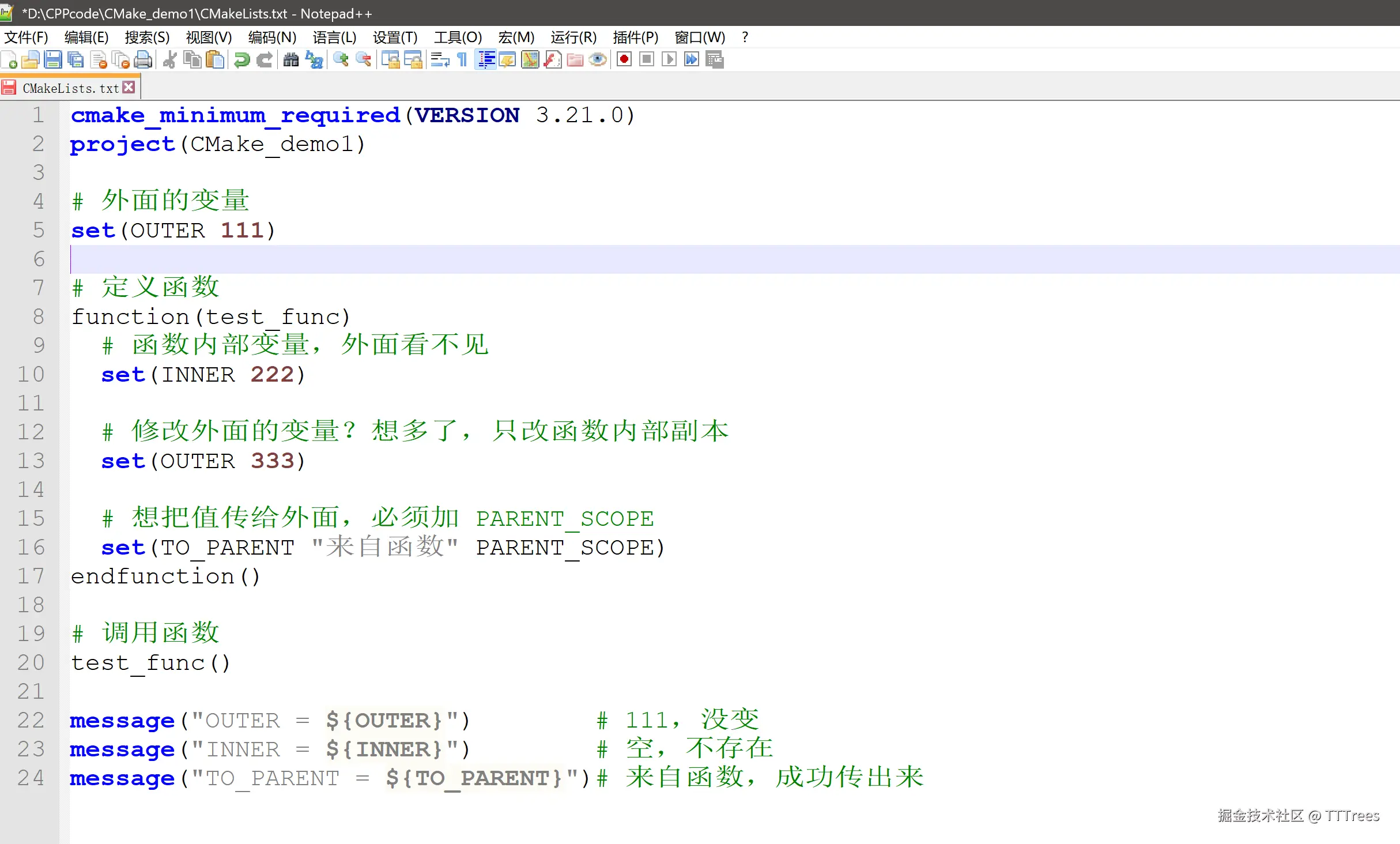Screen dimensions: 1400x844
Task: Open Find with the binoculars icon
Action: click(x=291, y=59)
